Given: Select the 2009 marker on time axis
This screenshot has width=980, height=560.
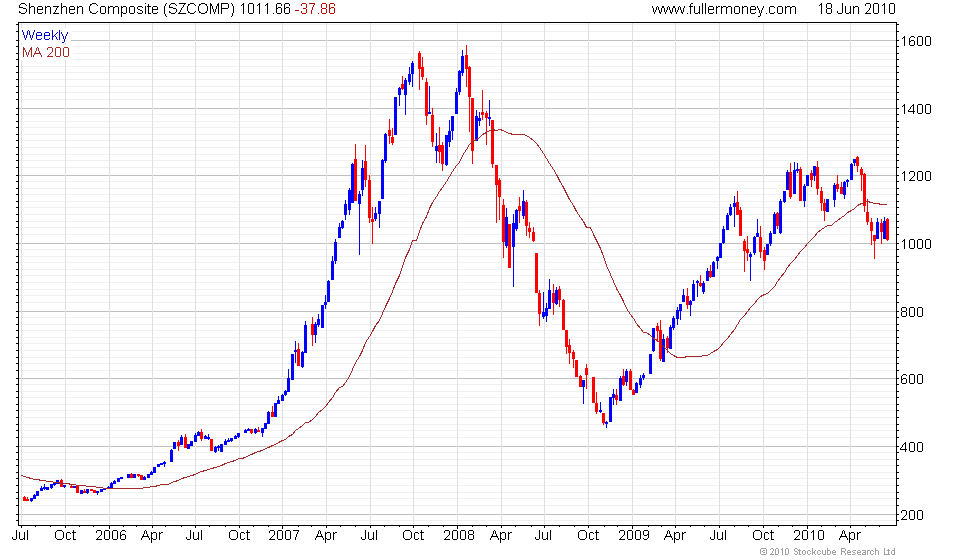Looking at the screenshot, I should (634, 536).
